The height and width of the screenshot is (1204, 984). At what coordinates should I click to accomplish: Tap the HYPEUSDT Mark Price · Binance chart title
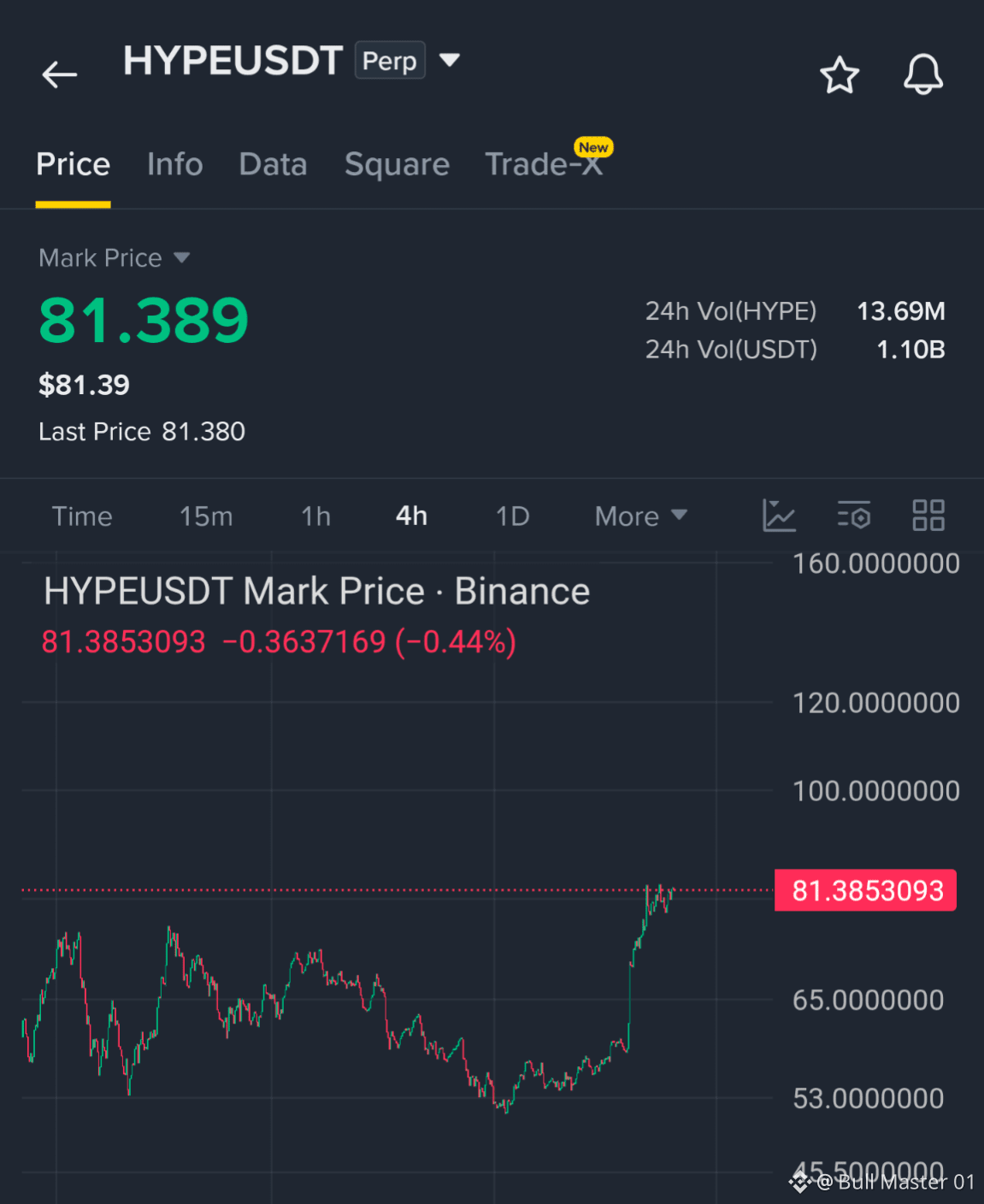(316, 592)
